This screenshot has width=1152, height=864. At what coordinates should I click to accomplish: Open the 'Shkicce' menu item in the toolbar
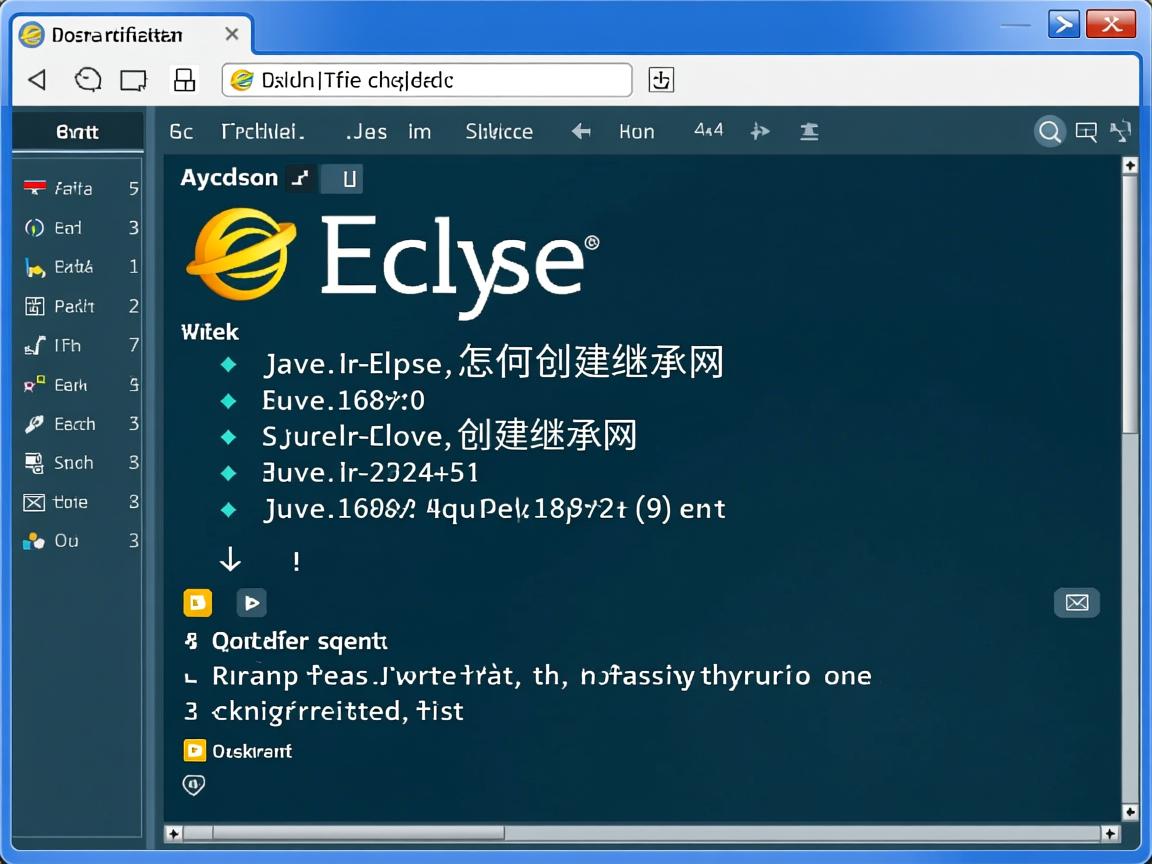coord(498,131)
